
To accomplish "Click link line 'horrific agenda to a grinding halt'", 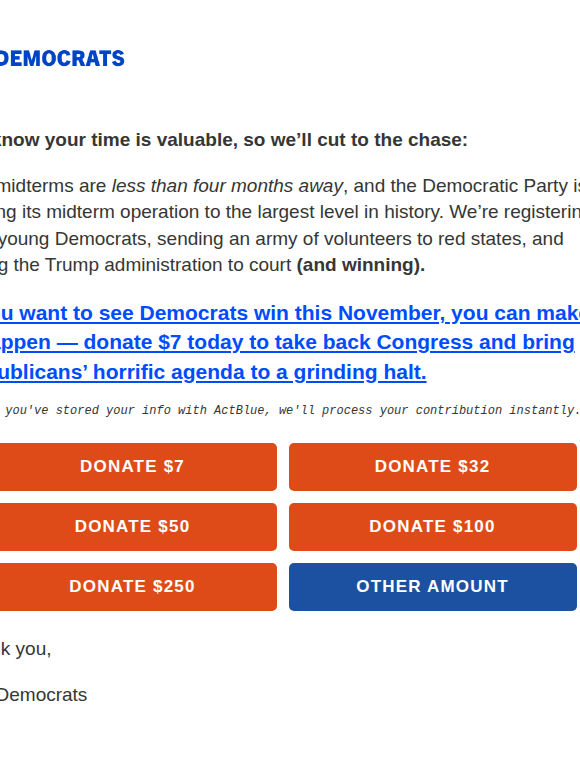I will (260, 372).
